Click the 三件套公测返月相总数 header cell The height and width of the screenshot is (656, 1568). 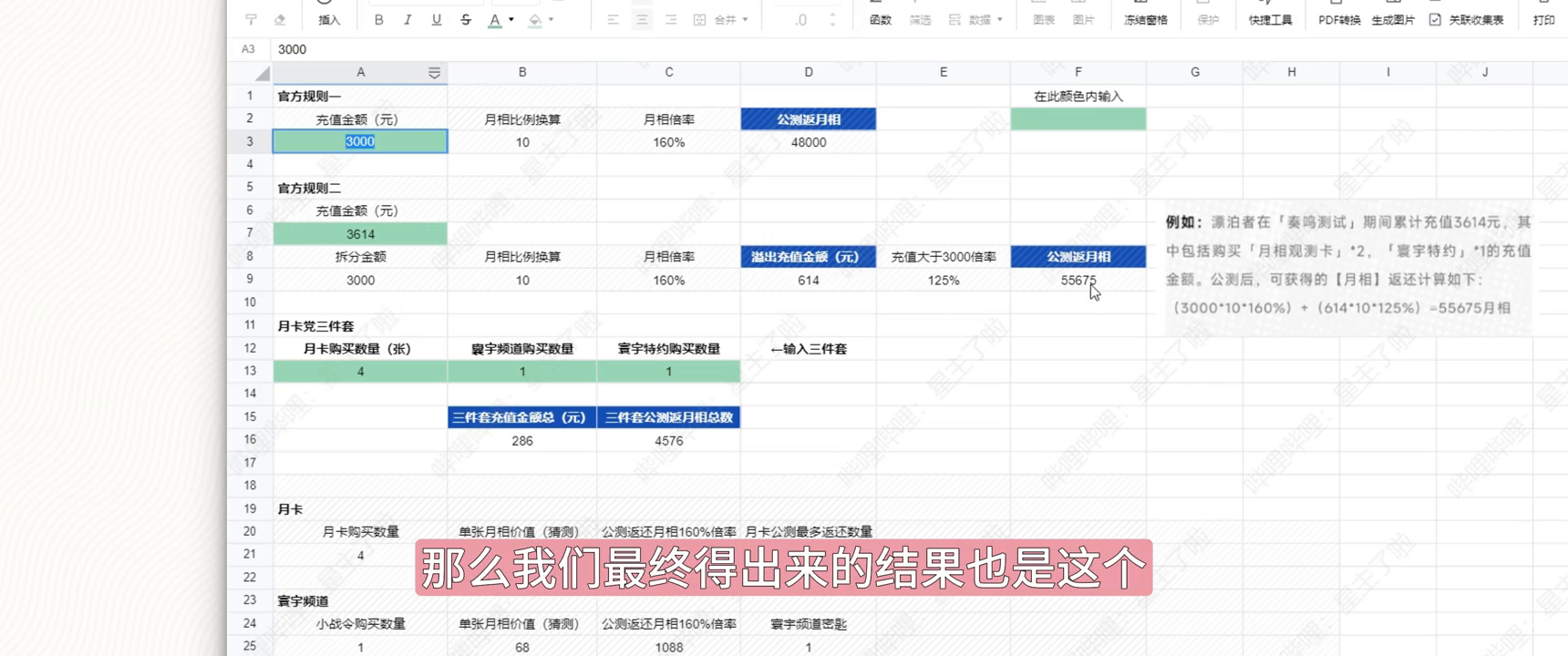coord(669,417)
